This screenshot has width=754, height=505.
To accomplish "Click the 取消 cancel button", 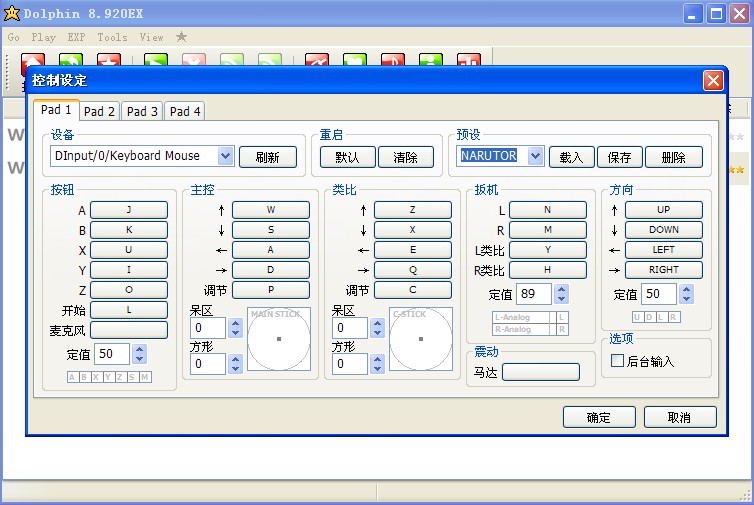I will click(x=679, y=417).
